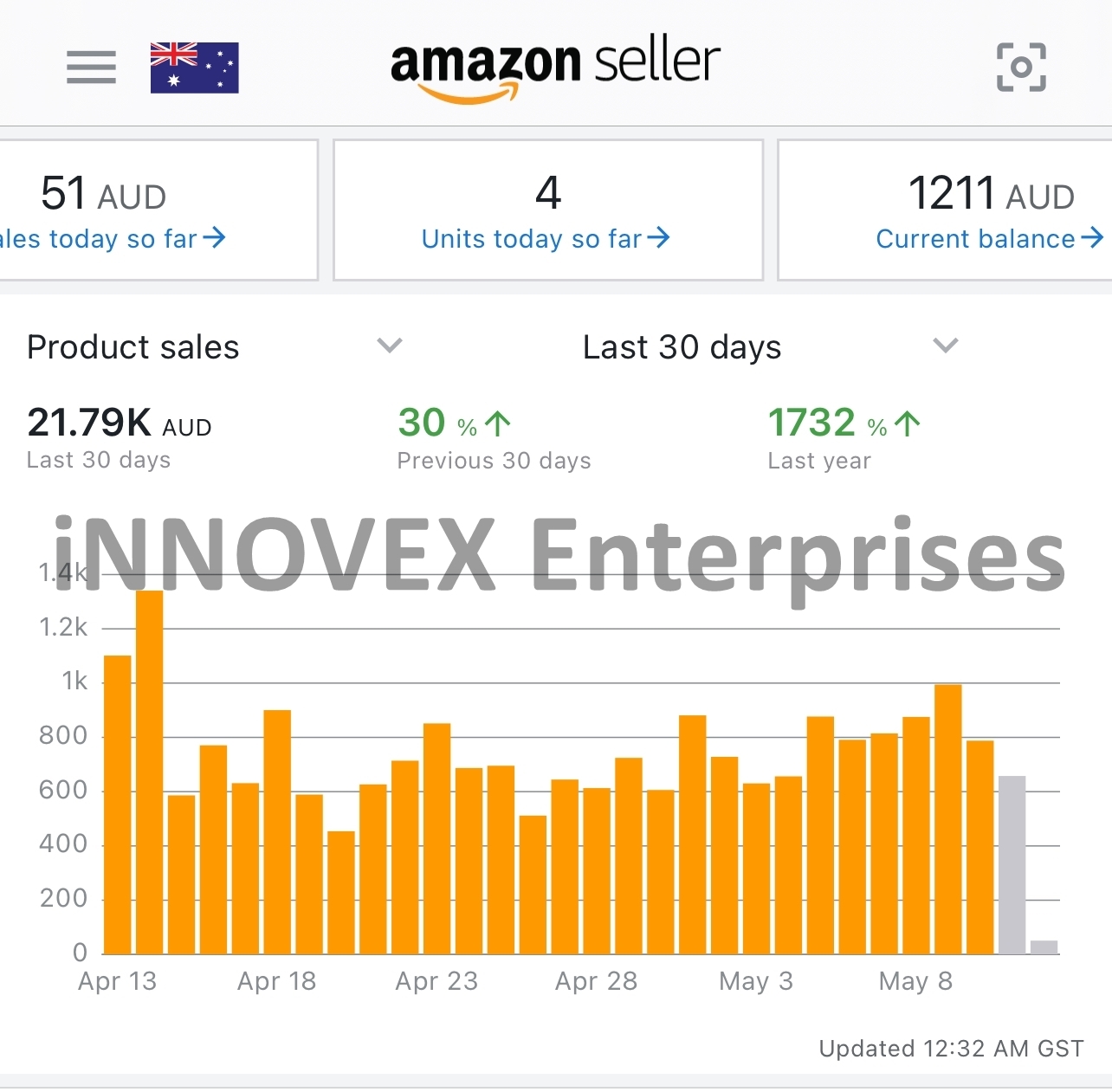Click the arrow beside sales today
This screenshot has height=1092, width=1112.
click(215, 238)
